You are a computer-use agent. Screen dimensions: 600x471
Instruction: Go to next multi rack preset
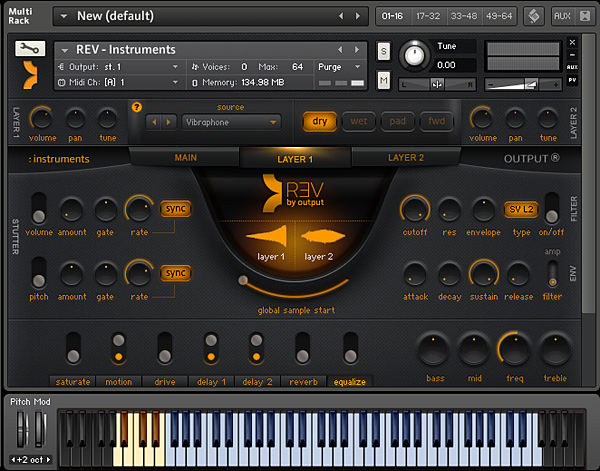[x=358, y=16]
